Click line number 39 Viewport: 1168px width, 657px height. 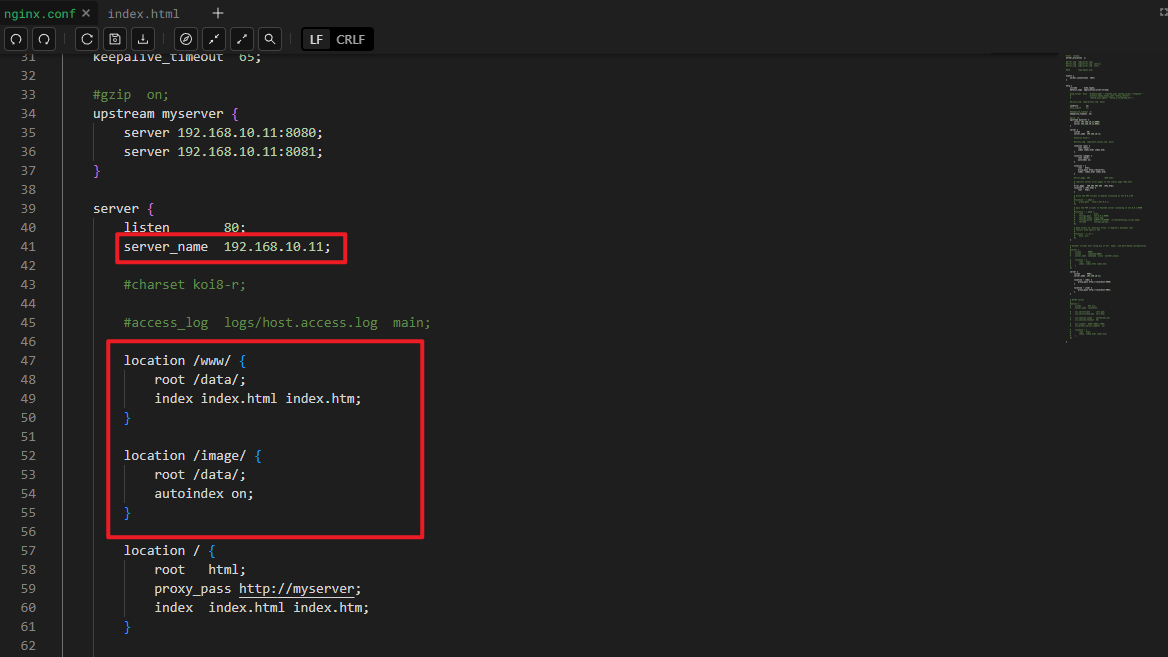click(x=28, y=209)
